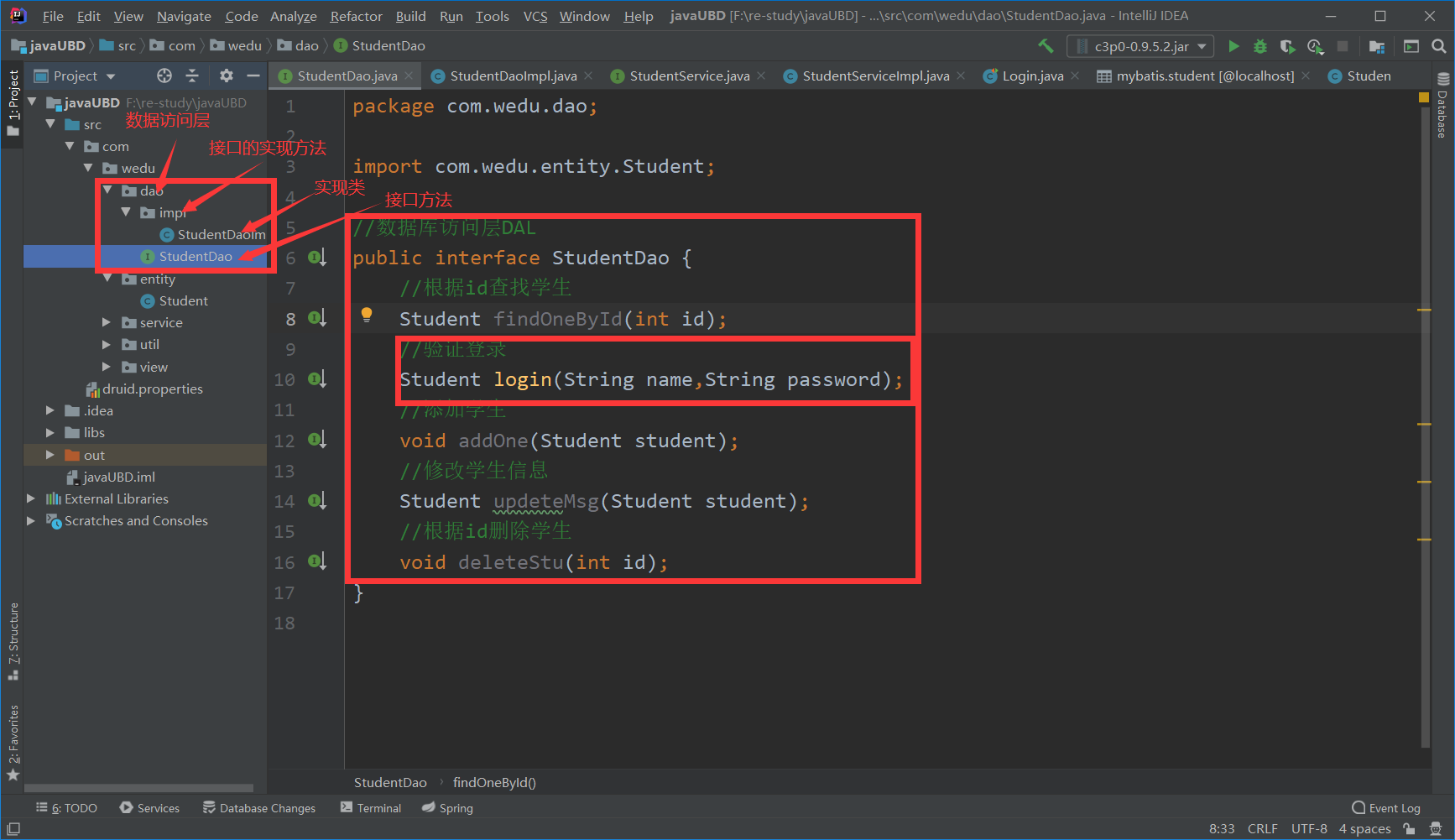This screenshot has height=840, width=1455.
Task: Toggle the Database Changes tool window
Action: pos(259,808)
